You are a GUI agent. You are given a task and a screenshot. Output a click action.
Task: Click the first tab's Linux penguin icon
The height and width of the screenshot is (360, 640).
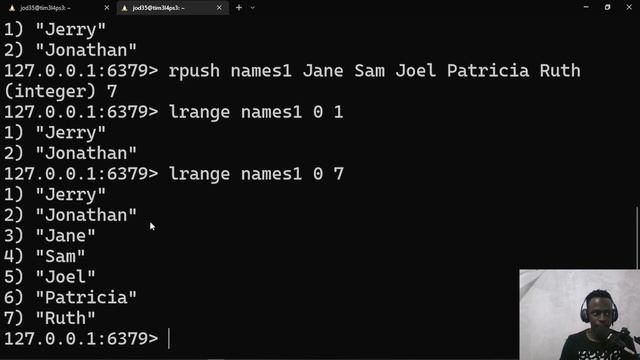pos(12,8)
